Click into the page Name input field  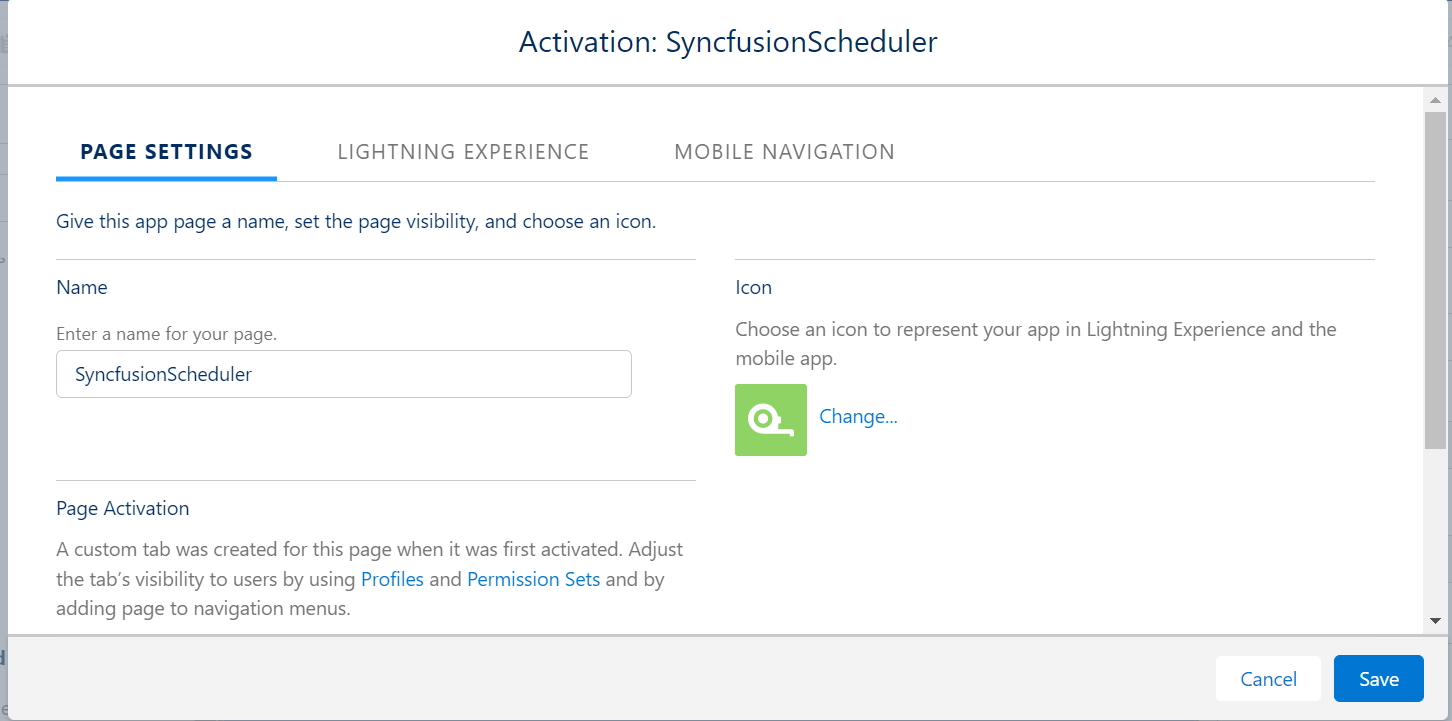(343, 375)
